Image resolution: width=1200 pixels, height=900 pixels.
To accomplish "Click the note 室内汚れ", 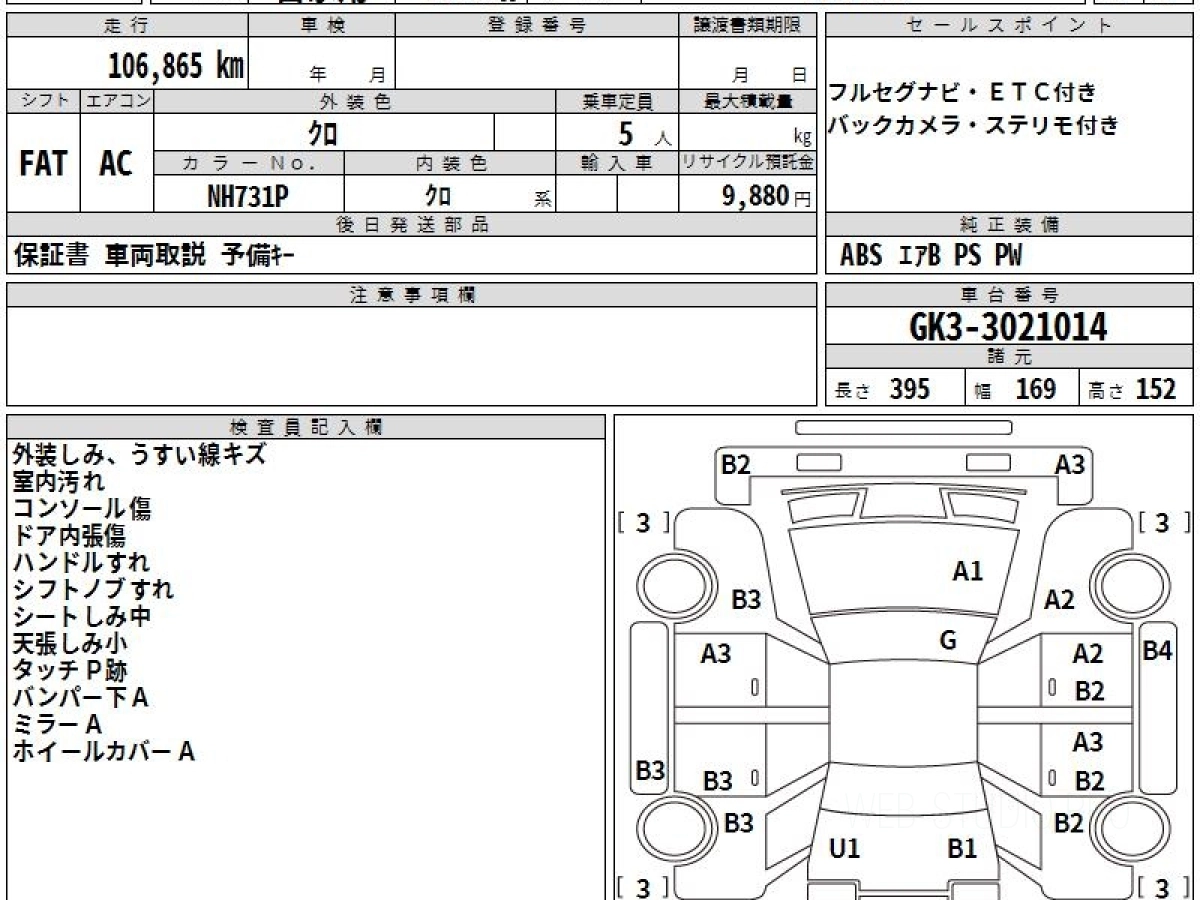I will [58, 482].
